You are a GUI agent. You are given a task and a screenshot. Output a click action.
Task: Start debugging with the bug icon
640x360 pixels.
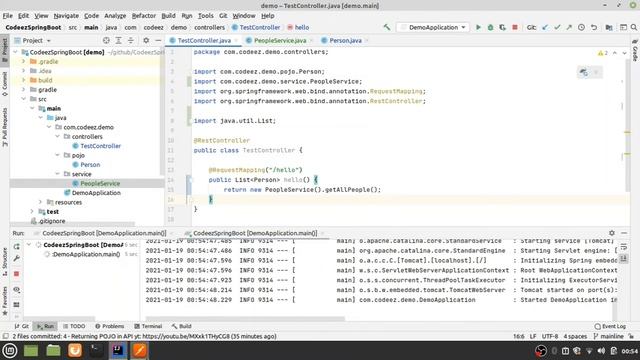(490, 27)
